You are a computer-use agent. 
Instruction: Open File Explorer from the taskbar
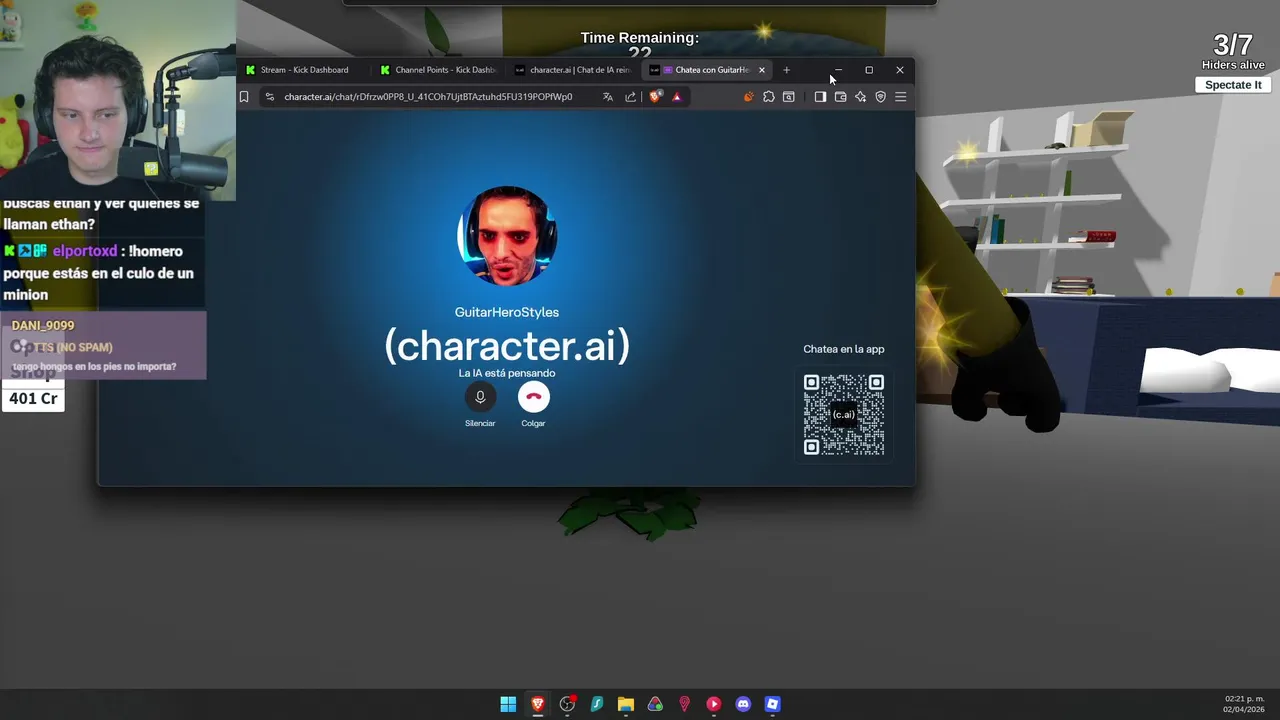[x=626, y=704]
